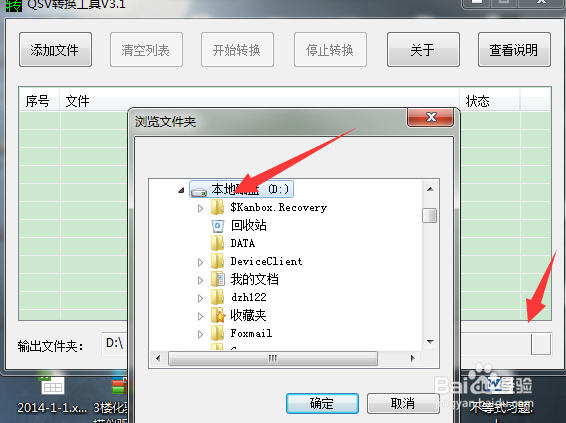Click the dzh122 folder icon

pyautogui.click(x=217, y=297)
